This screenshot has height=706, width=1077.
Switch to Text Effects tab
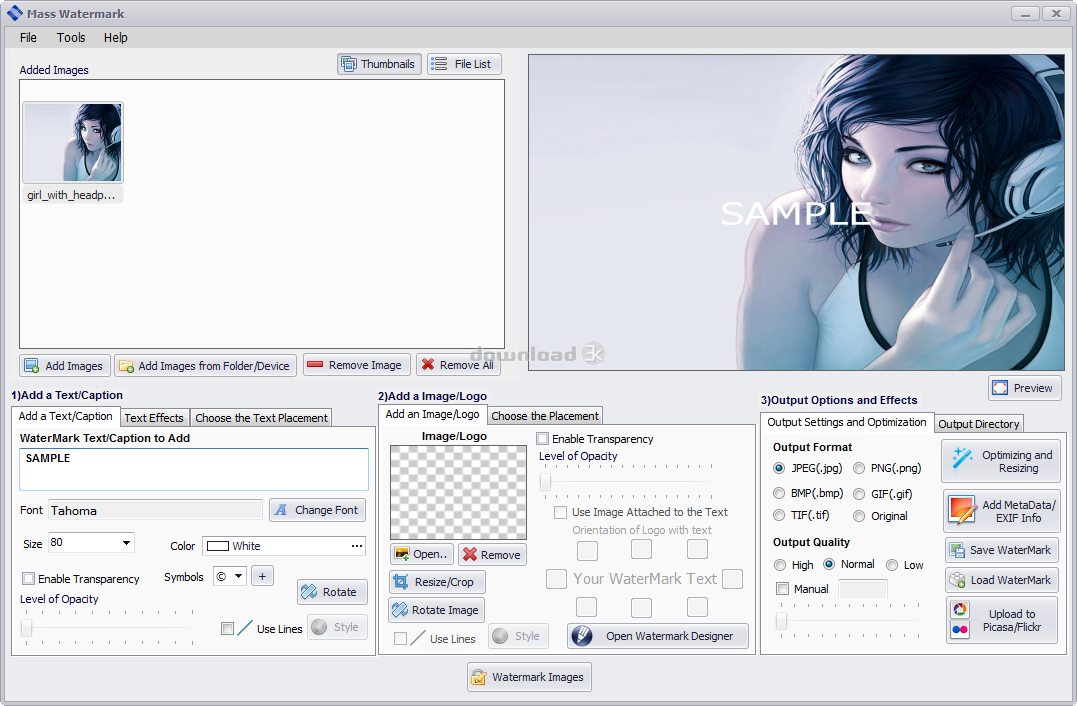(154, 418)
